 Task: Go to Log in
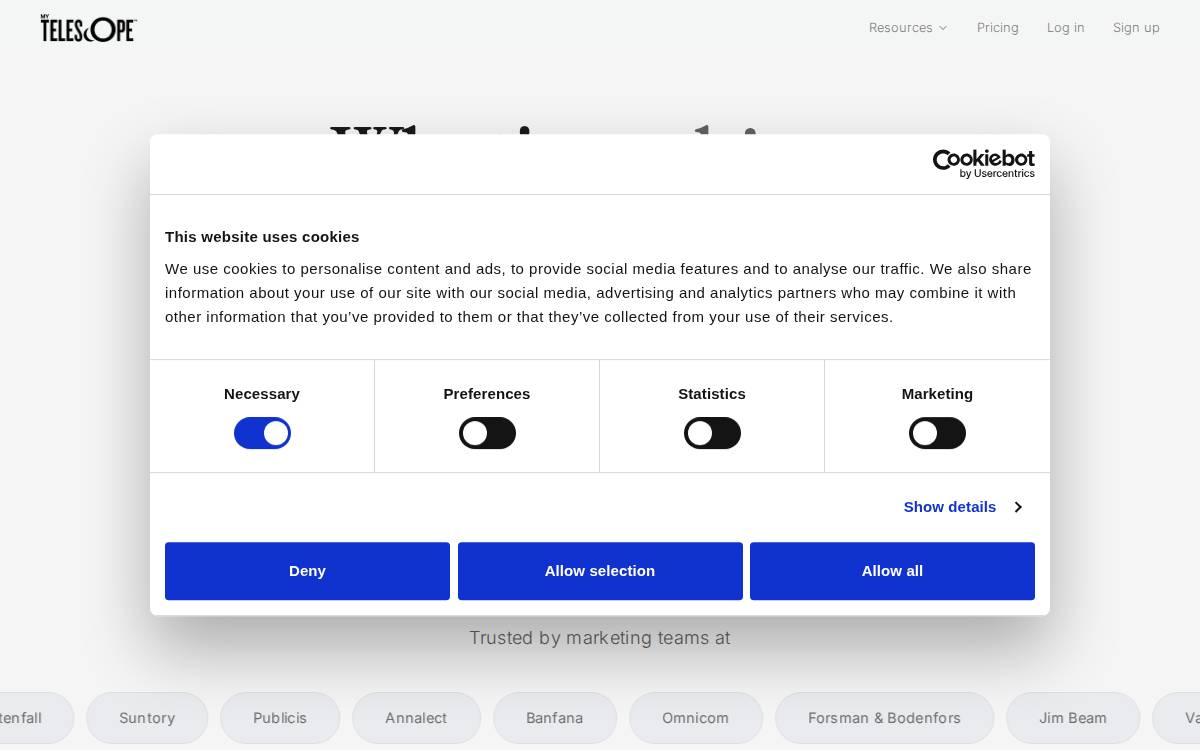pos(1066,28)
